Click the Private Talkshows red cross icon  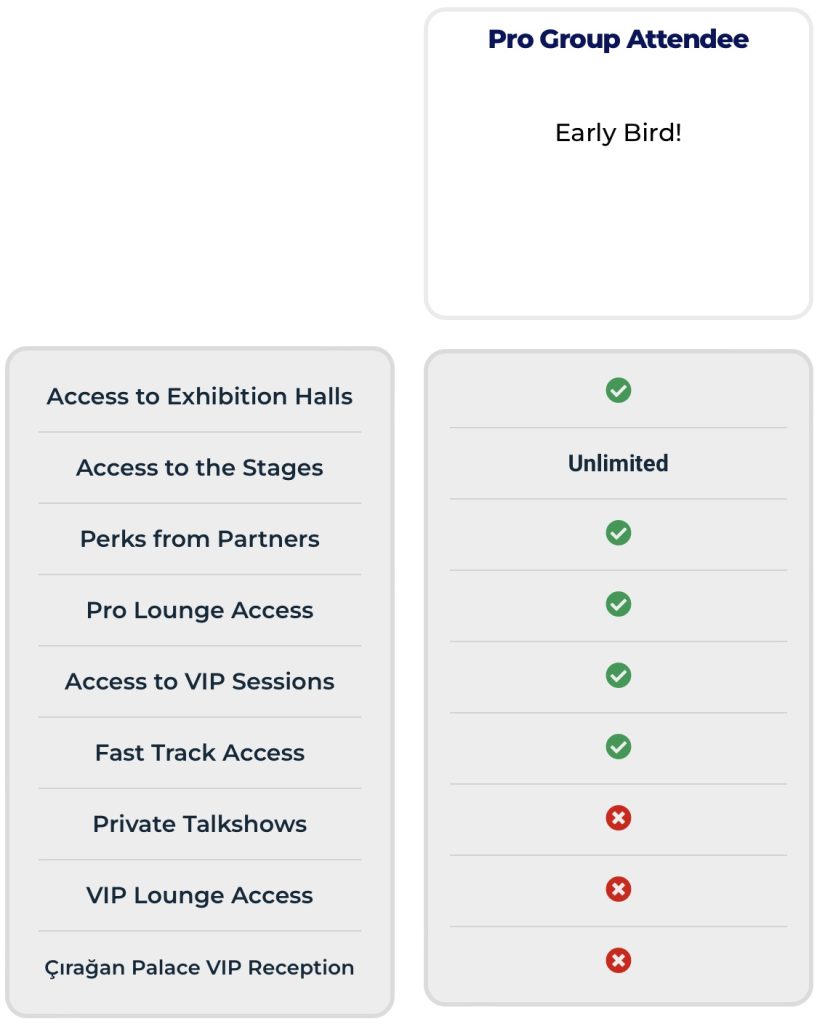pyautogui.click(x=618, y=818)
